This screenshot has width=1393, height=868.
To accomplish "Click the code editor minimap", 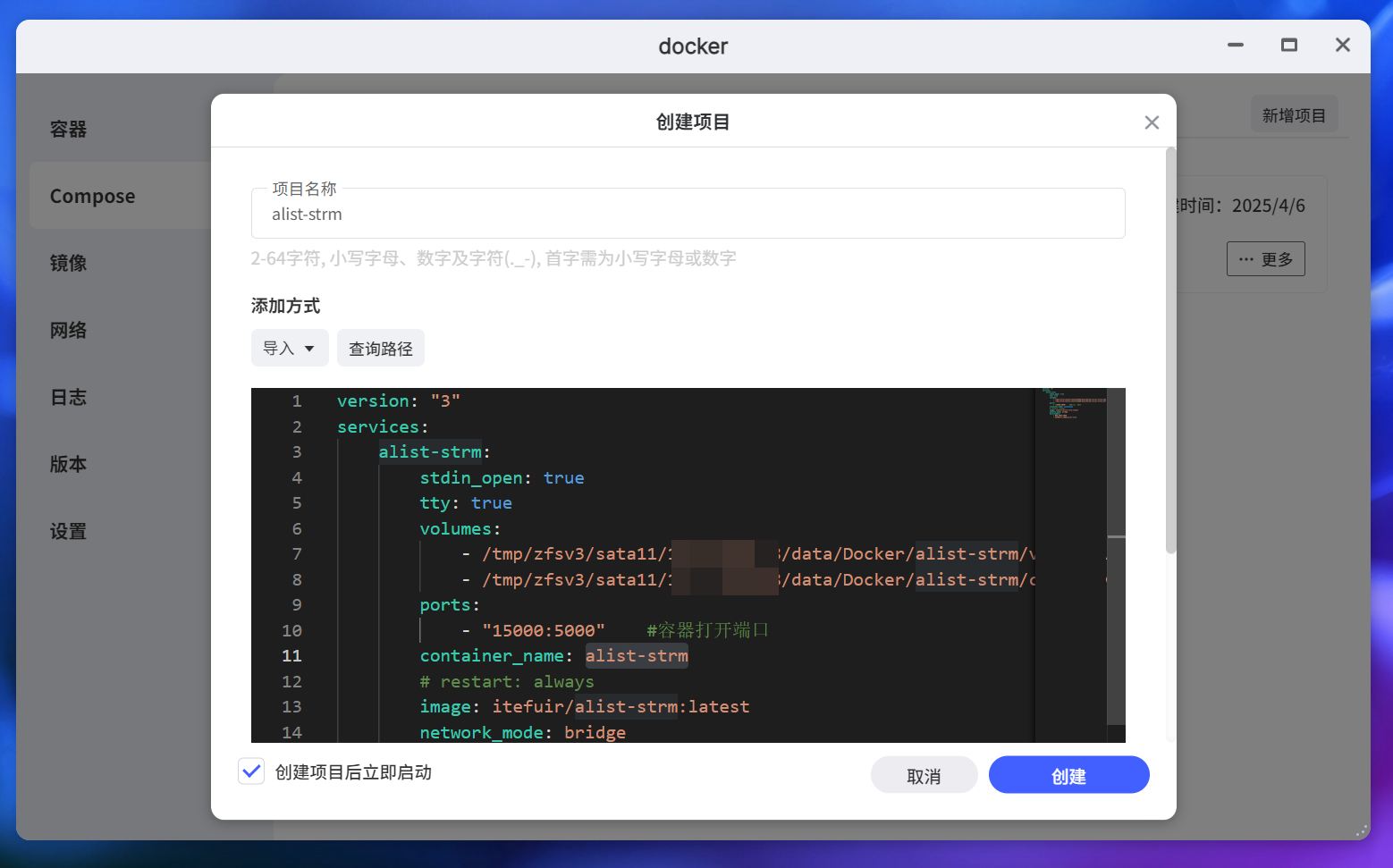I will (1071, 565).
